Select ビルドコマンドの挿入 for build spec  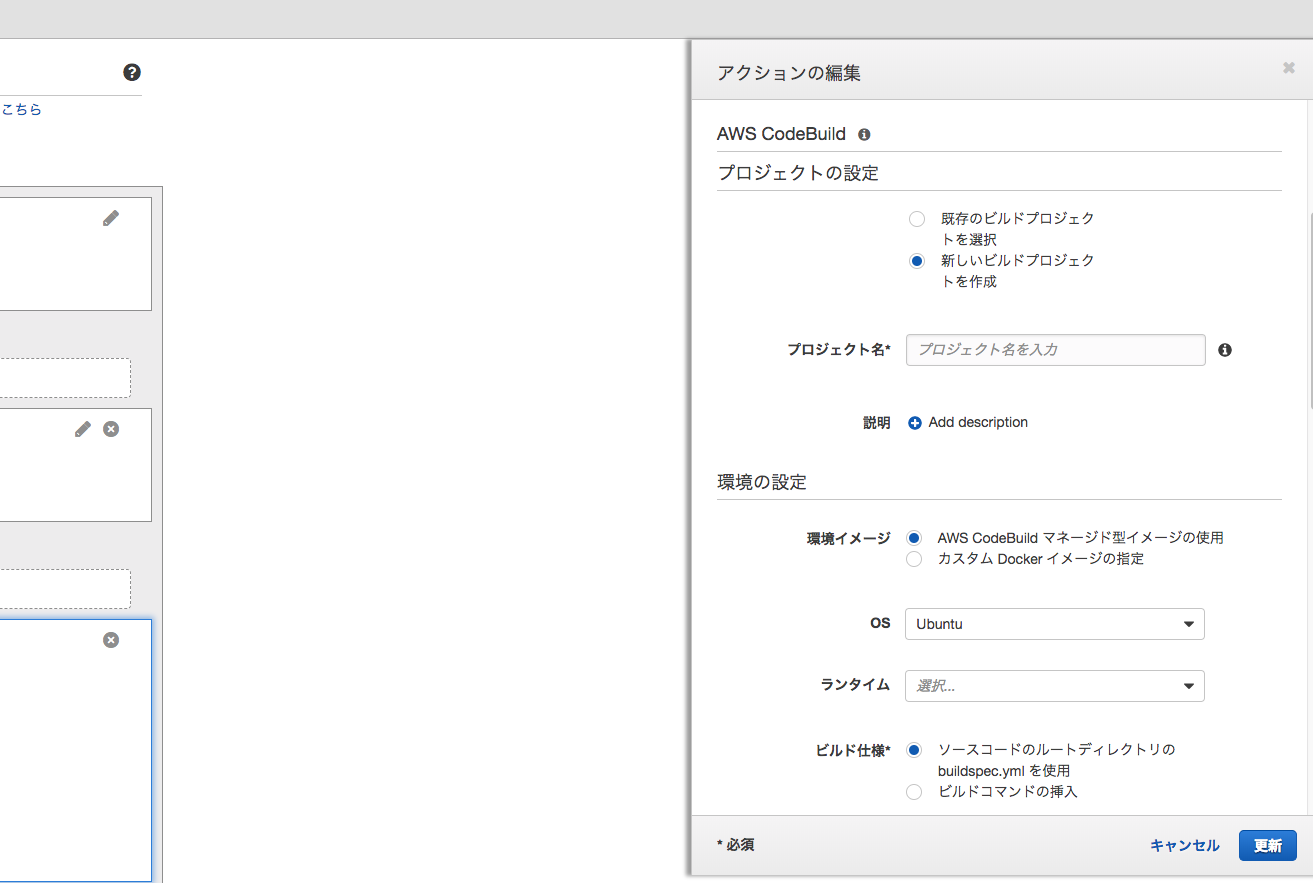click(x=913, y=791)
